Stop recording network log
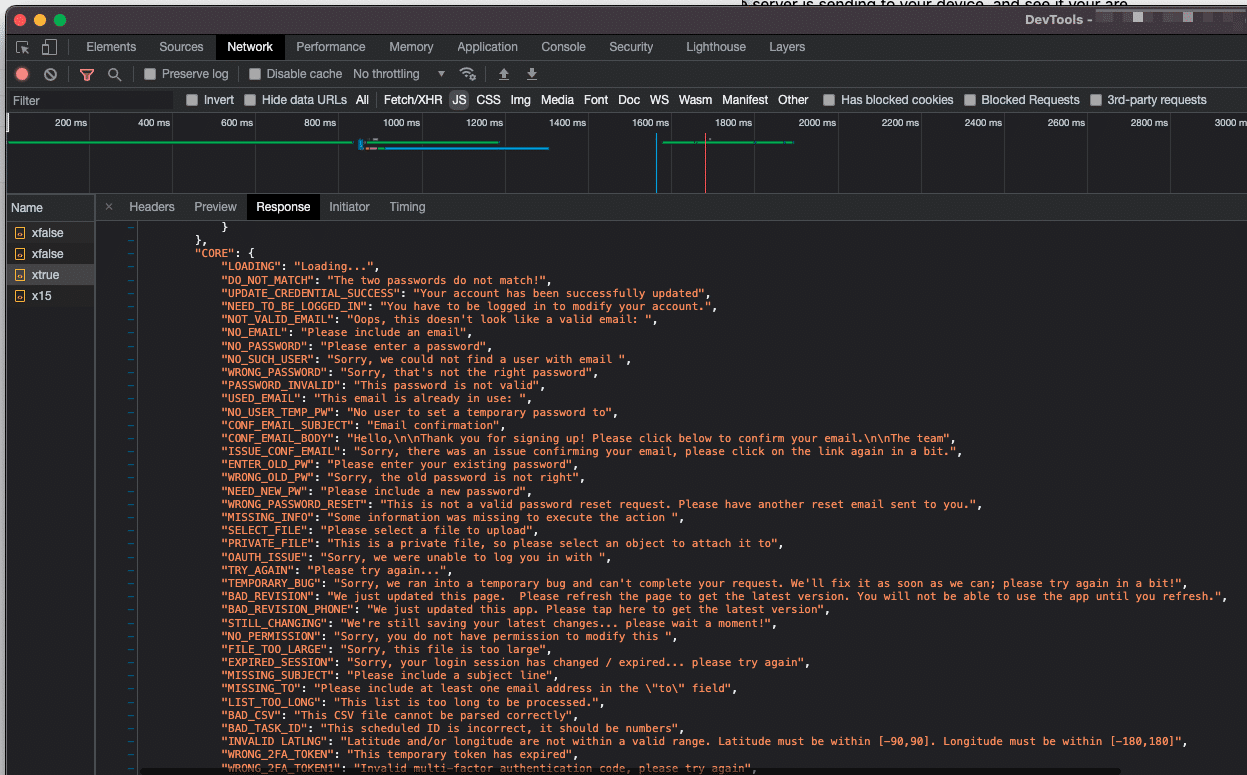The image size is (1247, 775). (22, 74)
